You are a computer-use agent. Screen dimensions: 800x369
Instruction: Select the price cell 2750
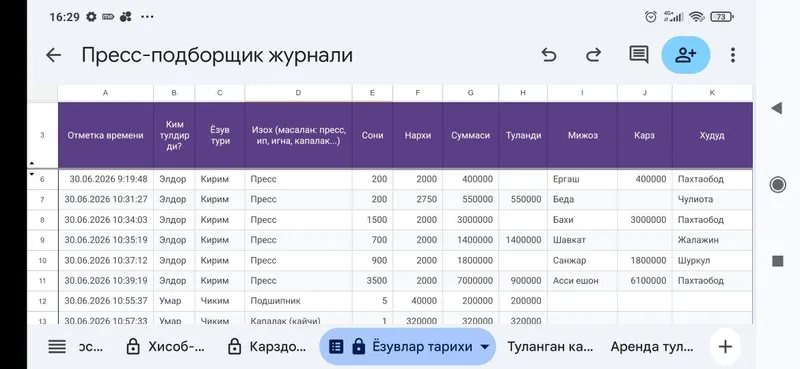[418, 200]
